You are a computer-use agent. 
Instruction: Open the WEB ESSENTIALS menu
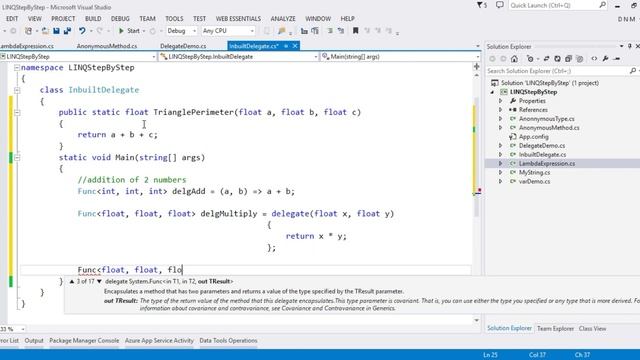238,19
